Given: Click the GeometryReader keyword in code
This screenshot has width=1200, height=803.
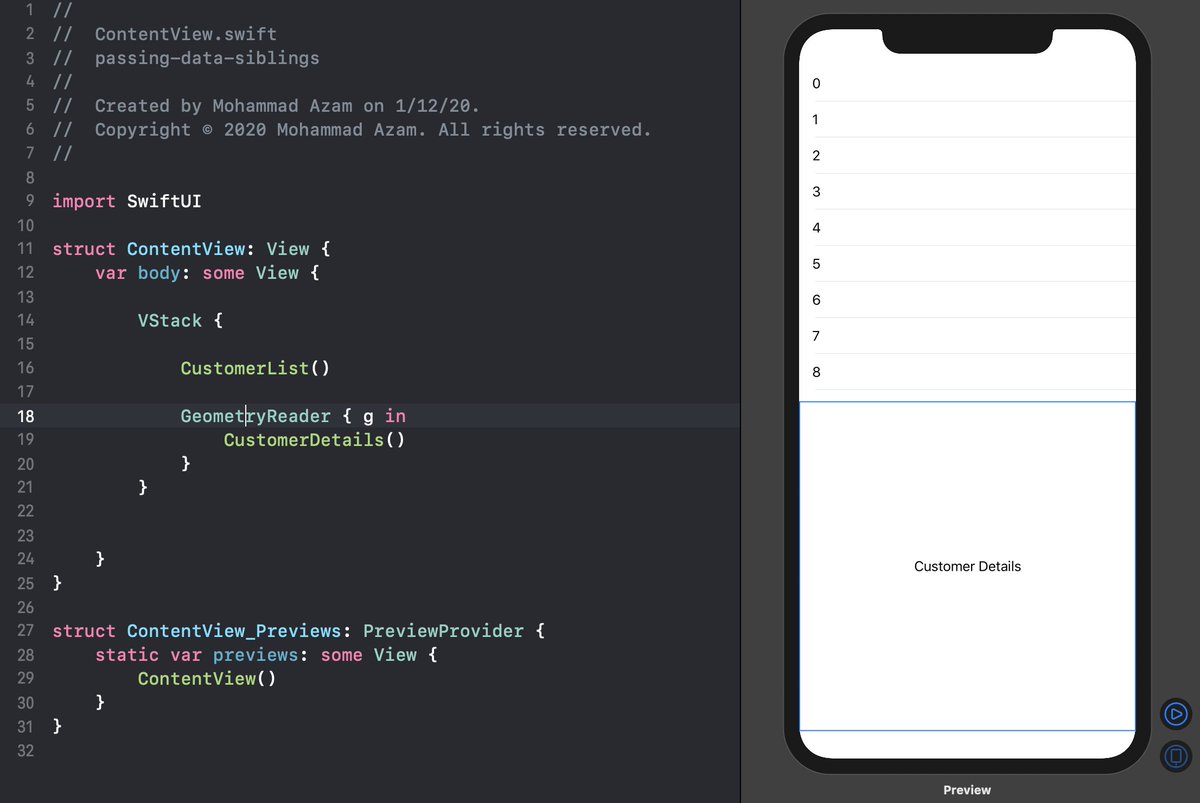Looking at the screenshot, I should [255, 416].
